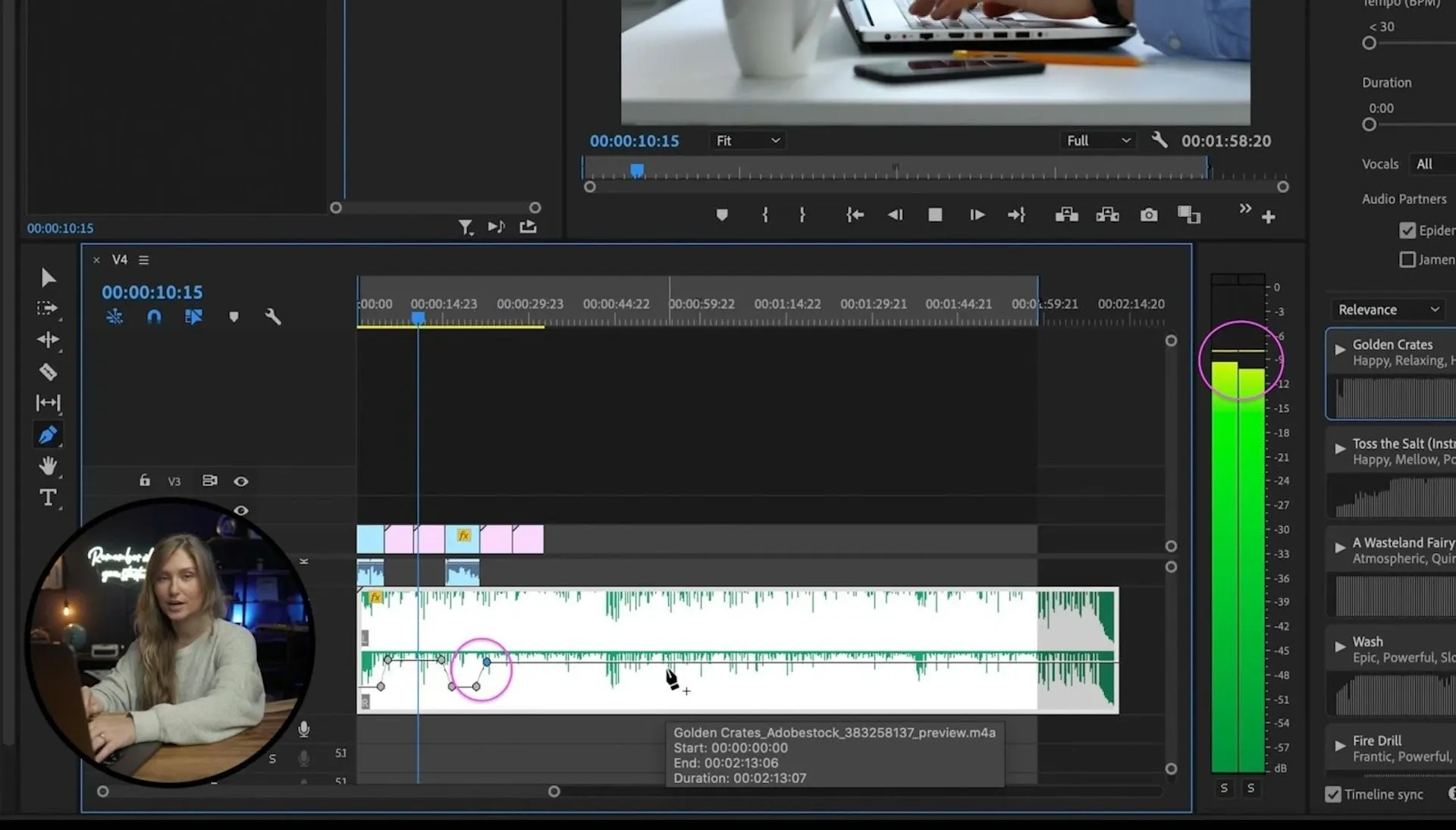Select the Hand tool
The height and width of the screenshot is (830, 1456).
click(48, 466)
